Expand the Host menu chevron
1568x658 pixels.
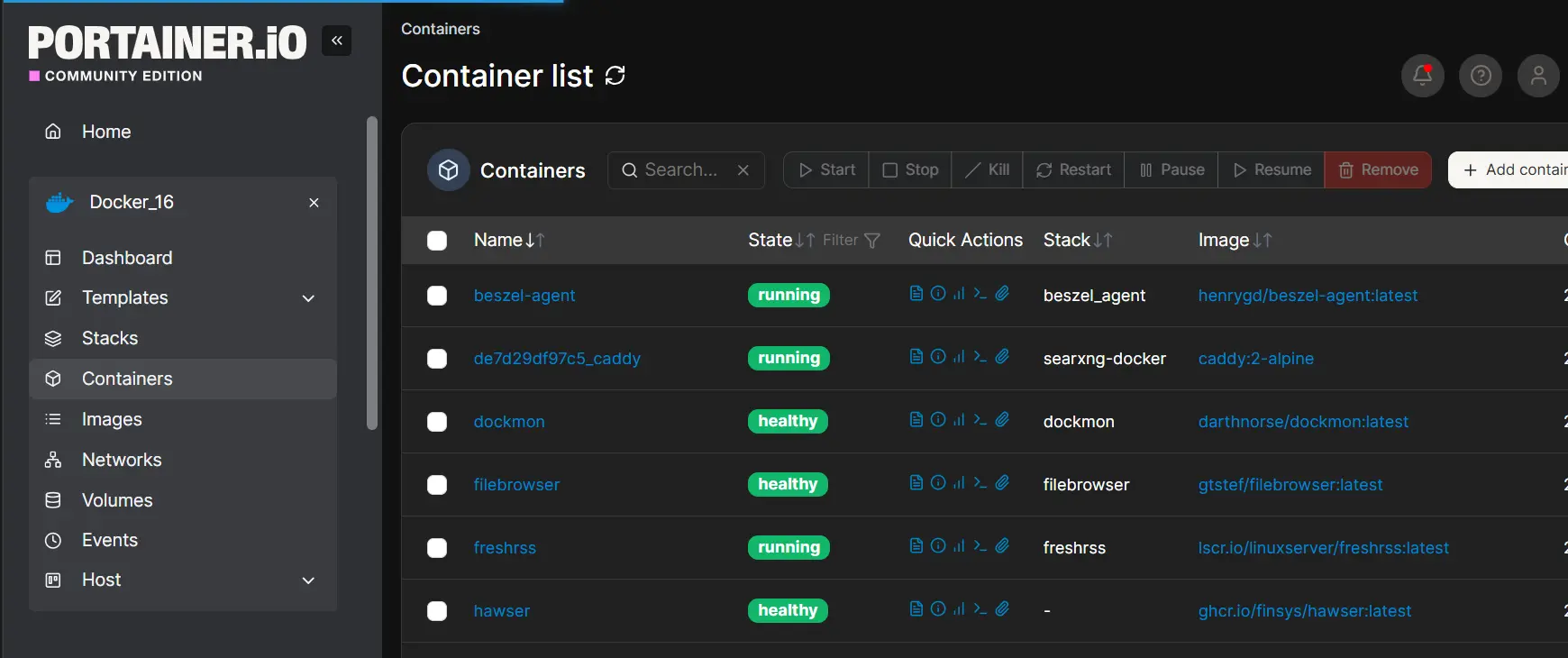(308, 580)
